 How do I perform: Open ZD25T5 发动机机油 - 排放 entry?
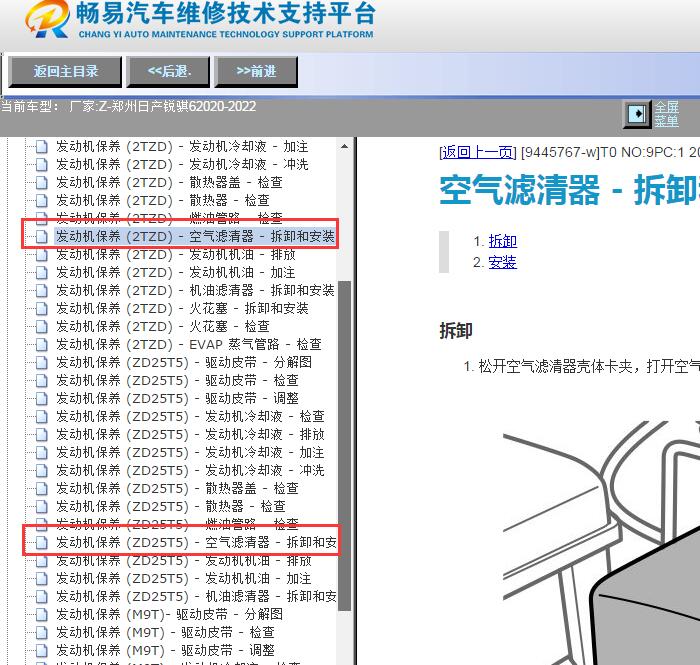[x=183, y=560]
